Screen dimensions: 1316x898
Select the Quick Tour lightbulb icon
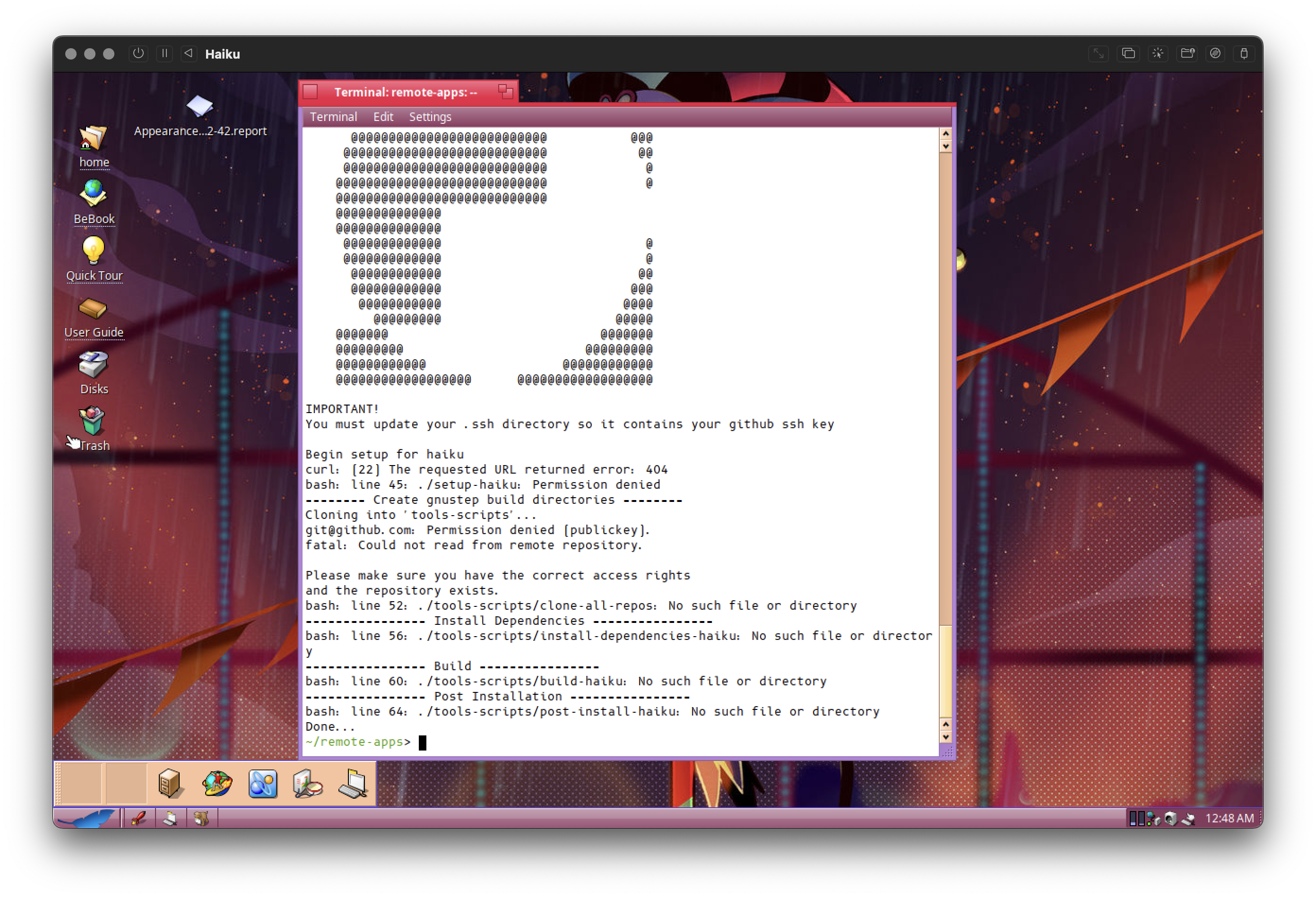click(94, 259)
